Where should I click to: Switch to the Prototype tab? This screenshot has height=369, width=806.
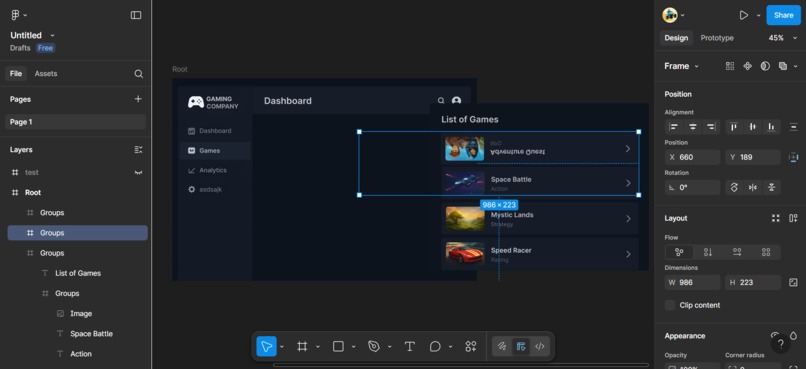(717, 38)
